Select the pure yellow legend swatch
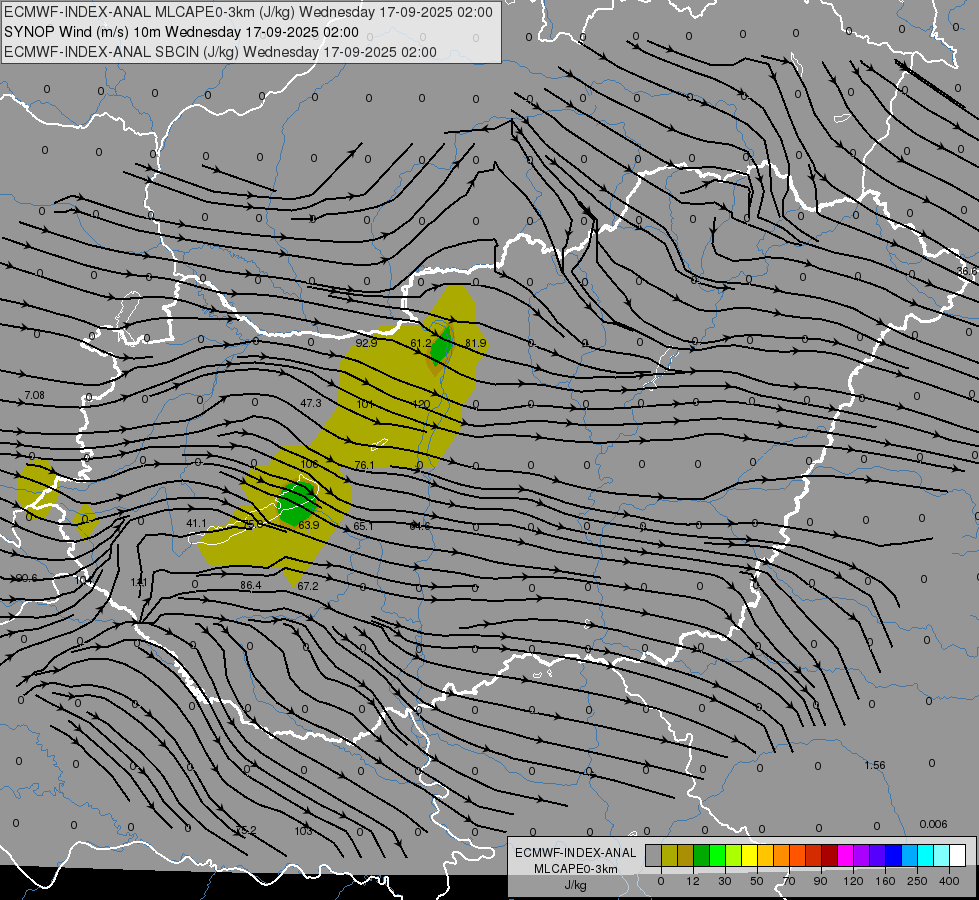 click(749, 855)
